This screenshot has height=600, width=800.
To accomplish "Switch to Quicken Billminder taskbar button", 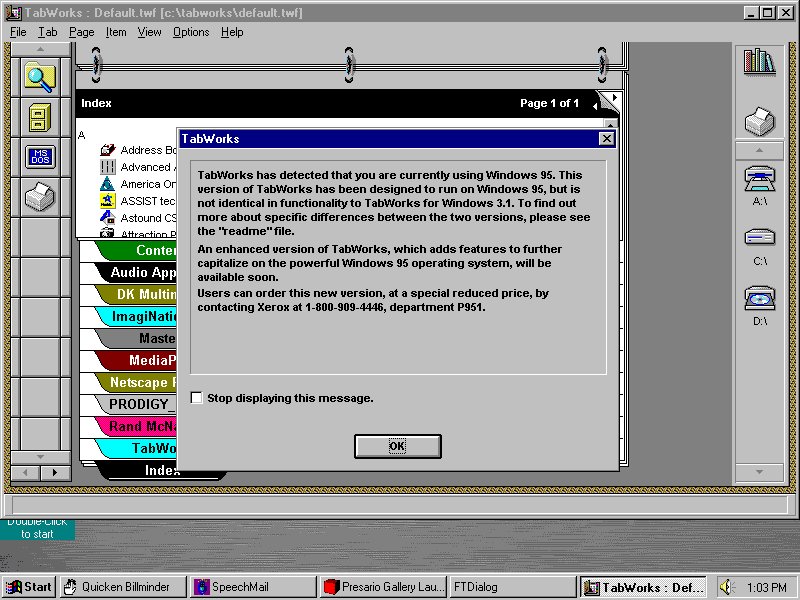I will 123,587.
